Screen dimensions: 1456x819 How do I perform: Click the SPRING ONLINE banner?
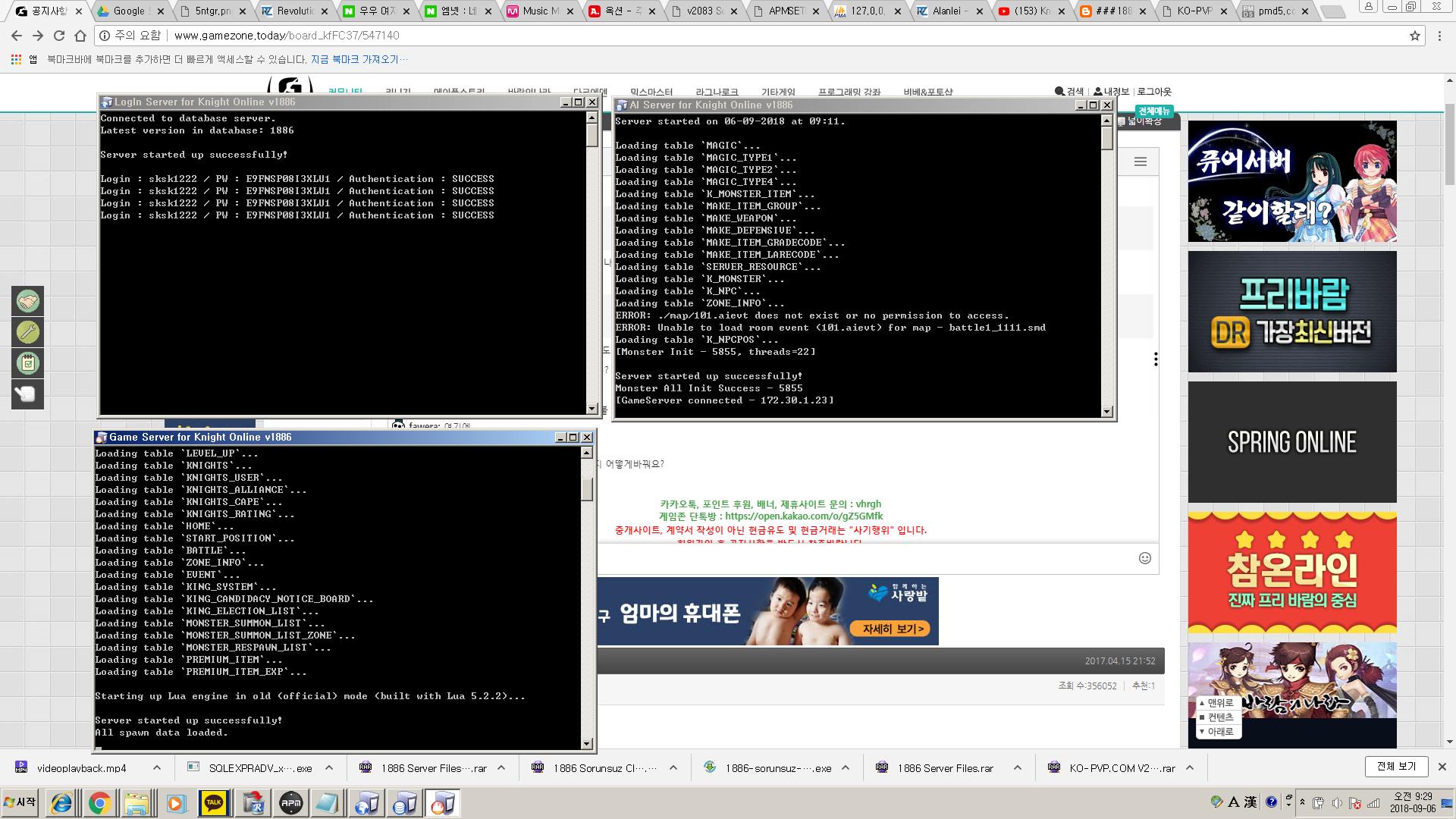point(1291,442)
